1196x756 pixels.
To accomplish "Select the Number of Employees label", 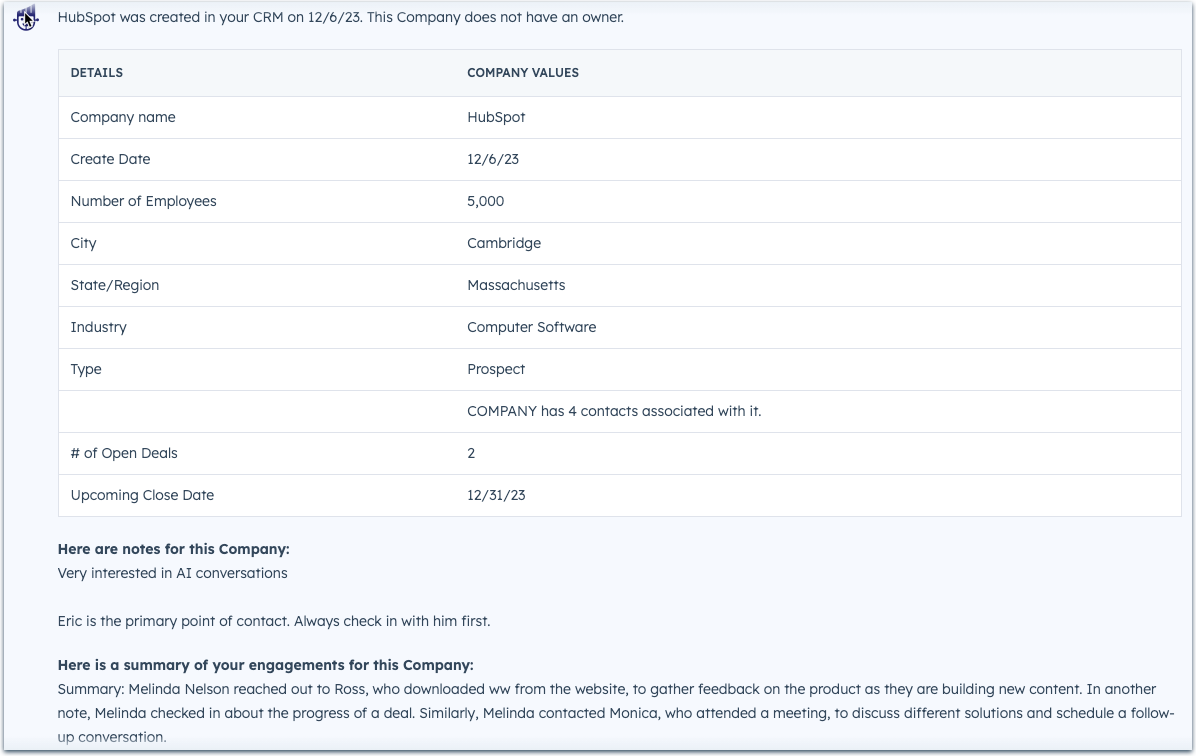I will pyautogui.click(x=143, y=201).
